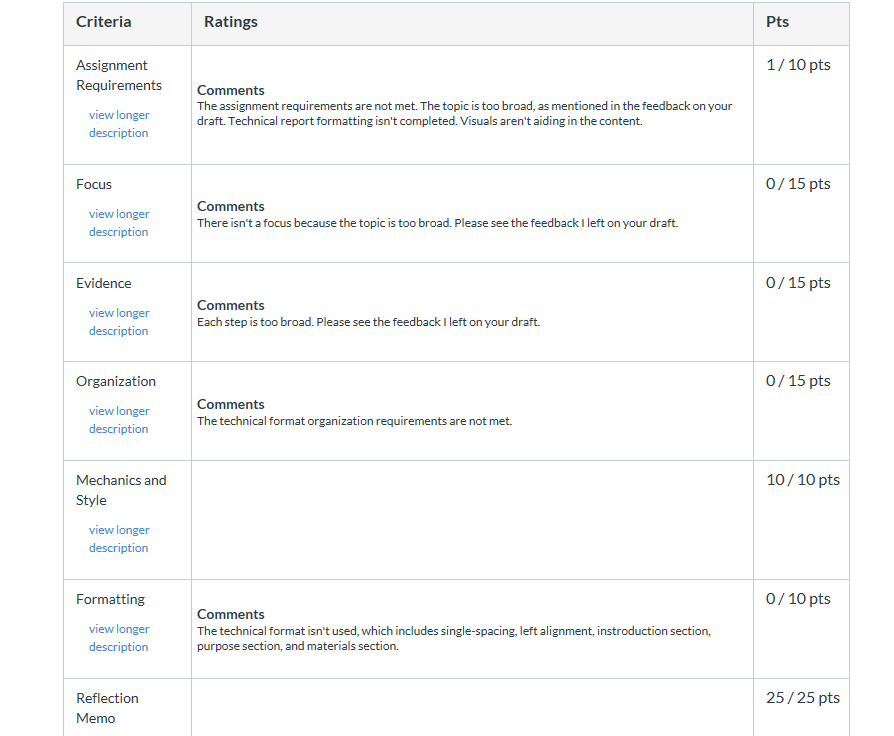Click comment about technical format organization requirements
Screen dimensions: 894x736
pyautogui.click(x=355, y=421)
